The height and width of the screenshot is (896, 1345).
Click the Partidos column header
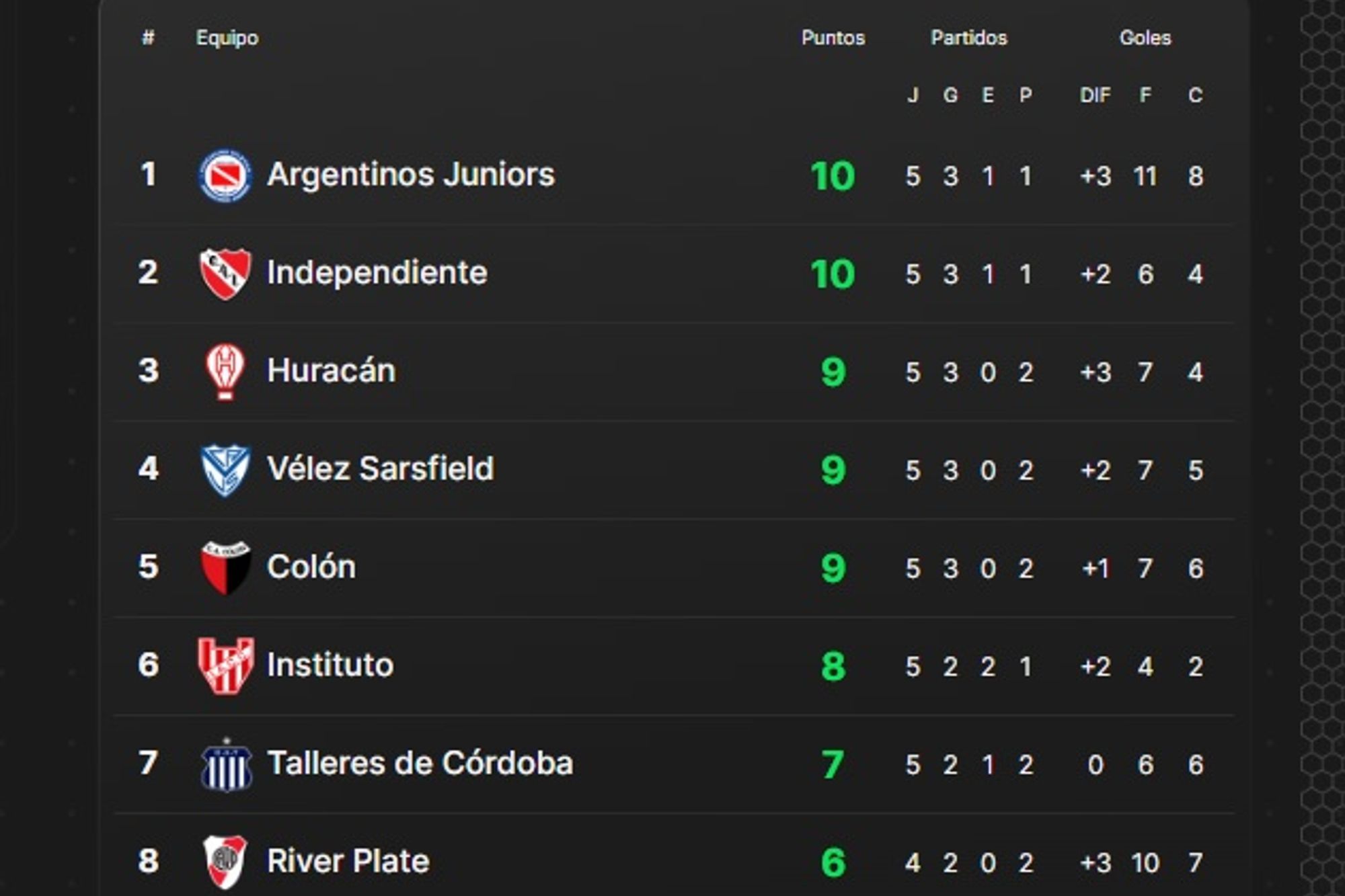[x=969, y=38]
